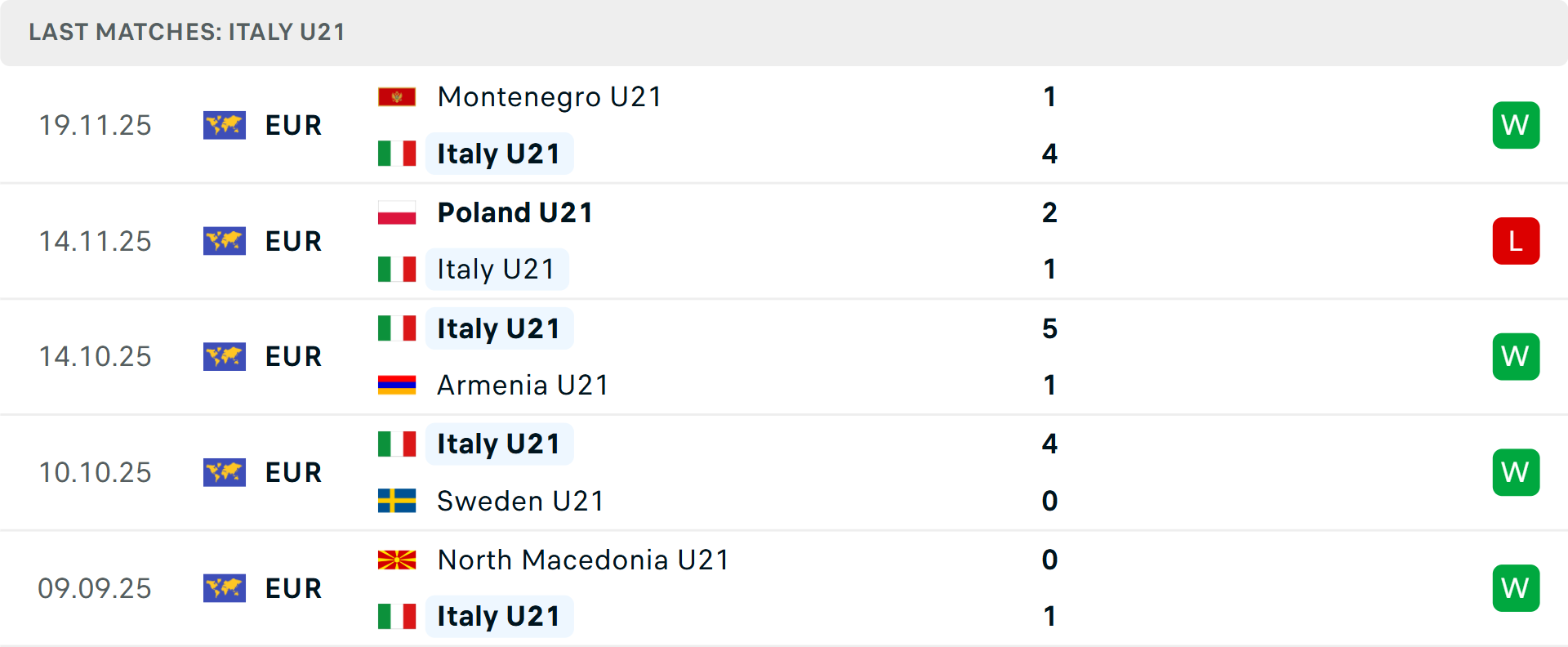Click the Montenegro flag icon
This screenshot has width=1568, height=647.
pos(396,96)
